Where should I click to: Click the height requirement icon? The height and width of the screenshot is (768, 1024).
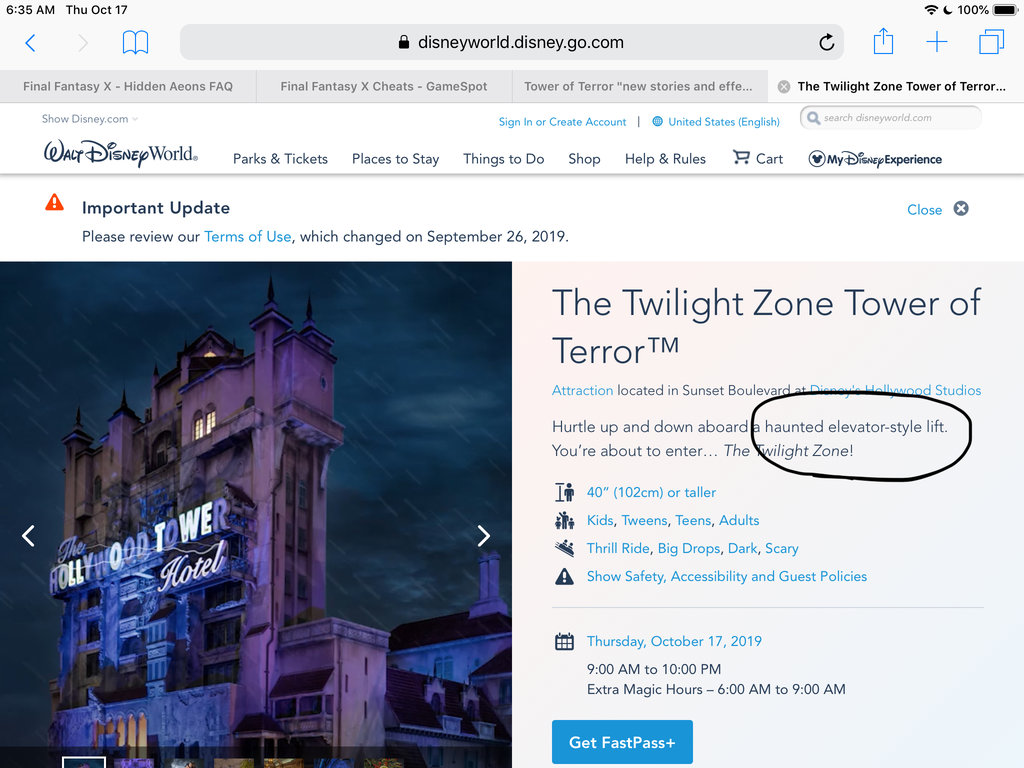tap(564, 492)
